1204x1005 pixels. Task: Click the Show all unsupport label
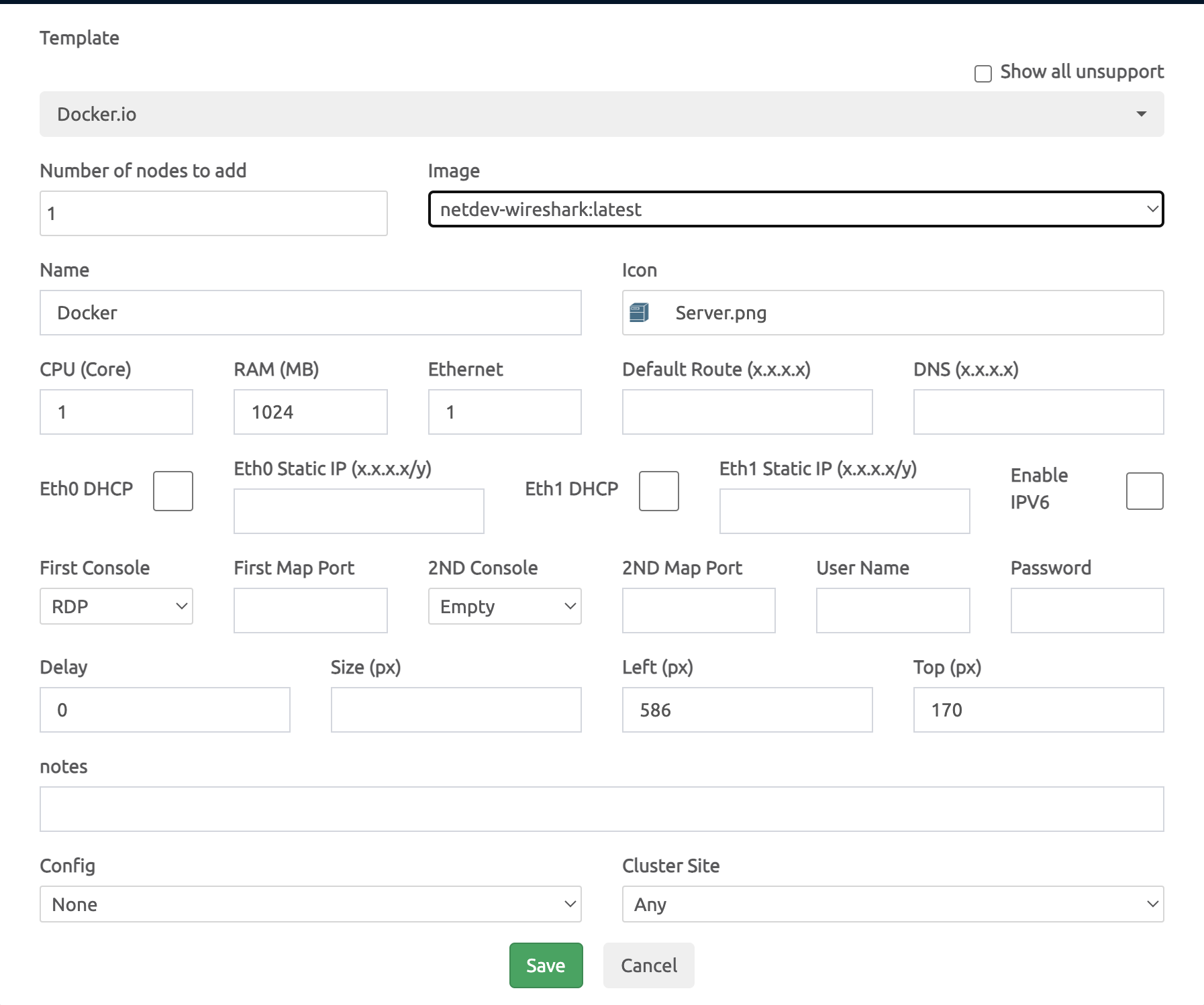point(1082,72)
